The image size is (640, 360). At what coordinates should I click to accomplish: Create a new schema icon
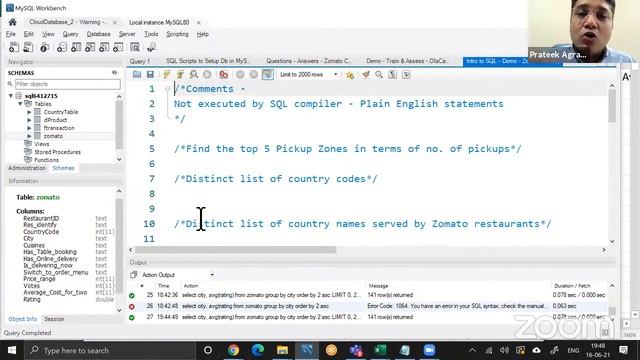[x=62, y=47]
